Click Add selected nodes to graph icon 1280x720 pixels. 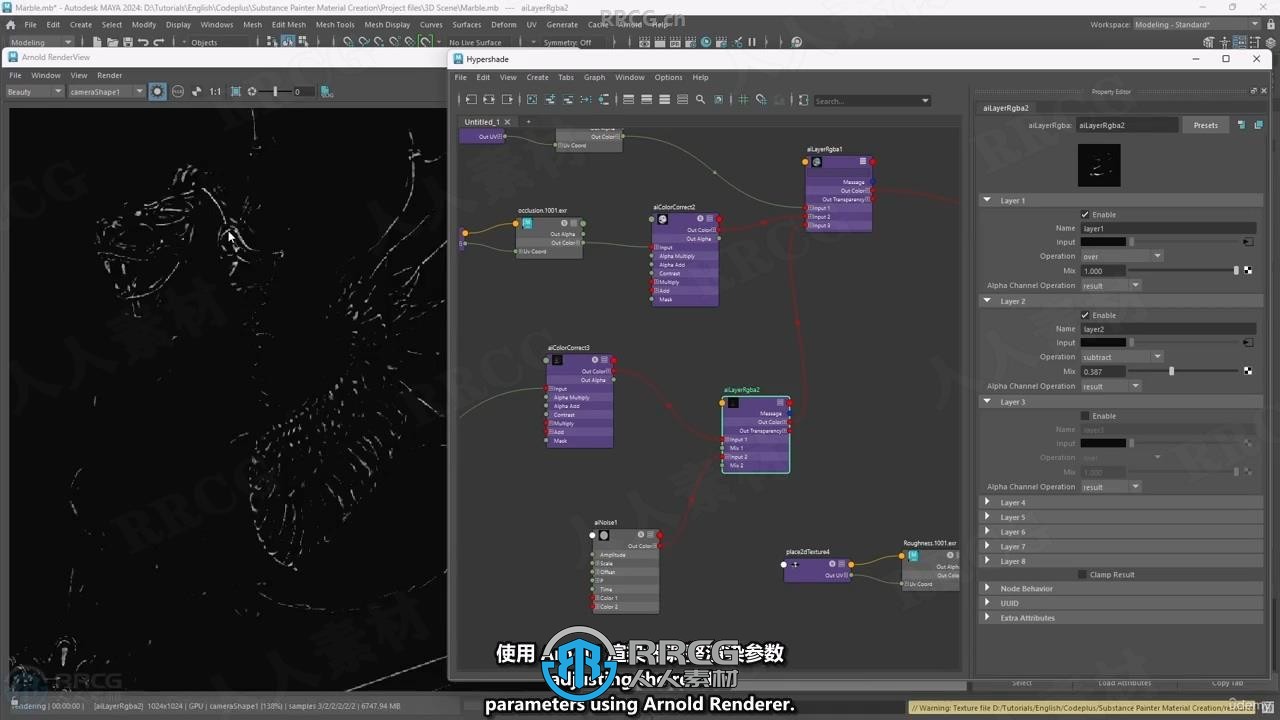click(x=550, y=100)
